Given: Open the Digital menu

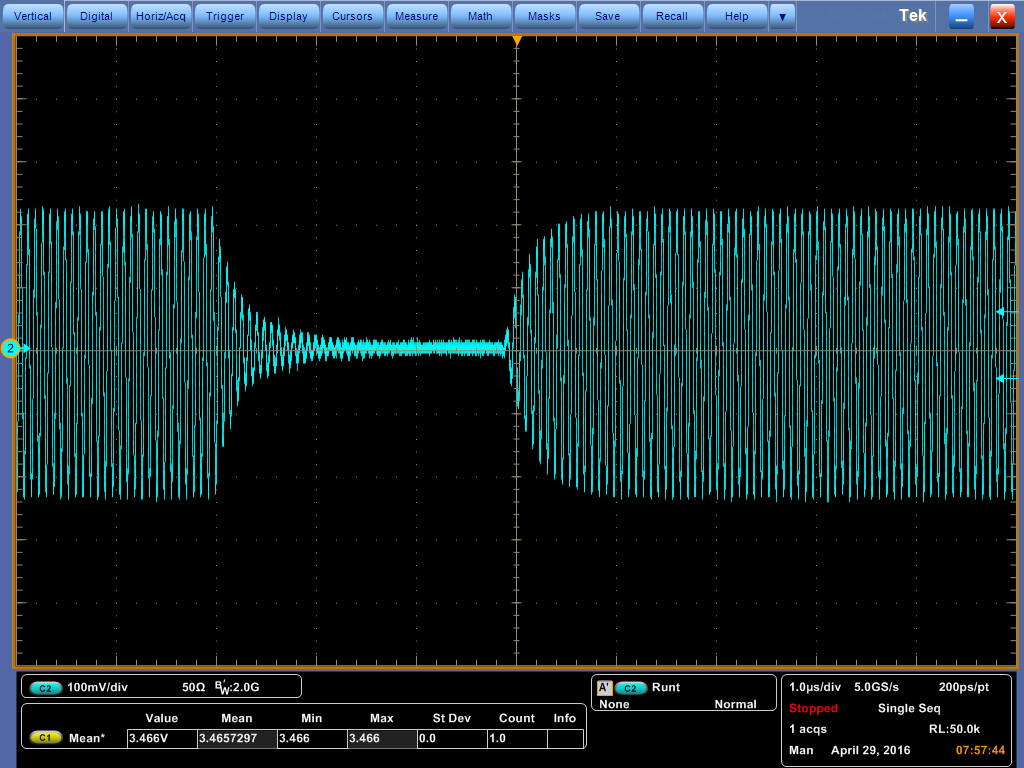Looking at the screenshot, I should coord(96,16).
